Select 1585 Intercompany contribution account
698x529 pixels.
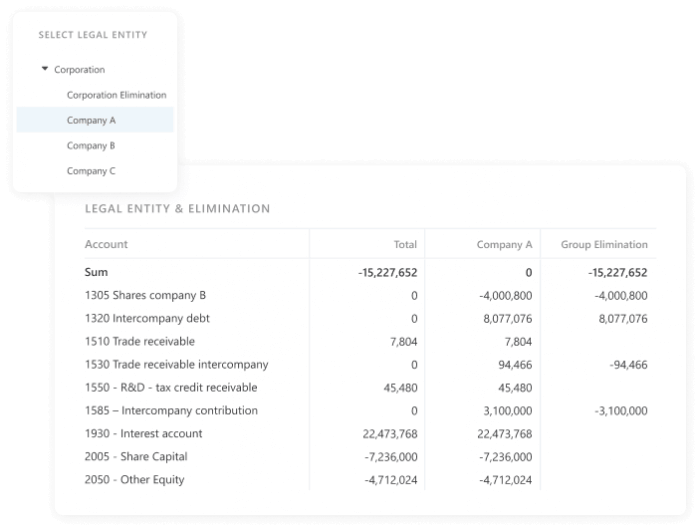171,411
